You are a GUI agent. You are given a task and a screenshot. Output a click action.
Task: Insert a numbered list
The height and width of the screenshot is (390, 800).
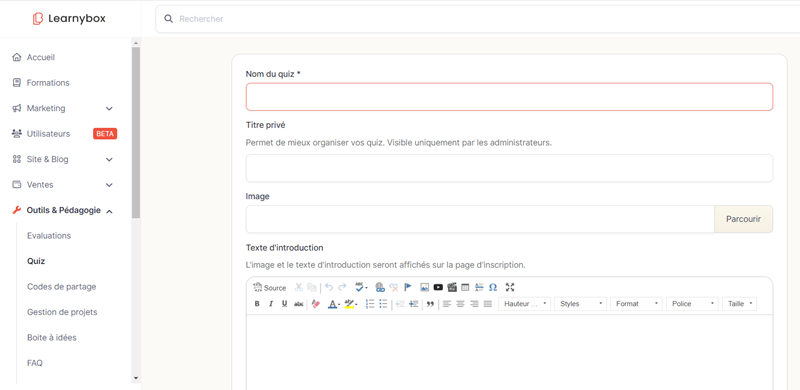(x=370, y=304)
